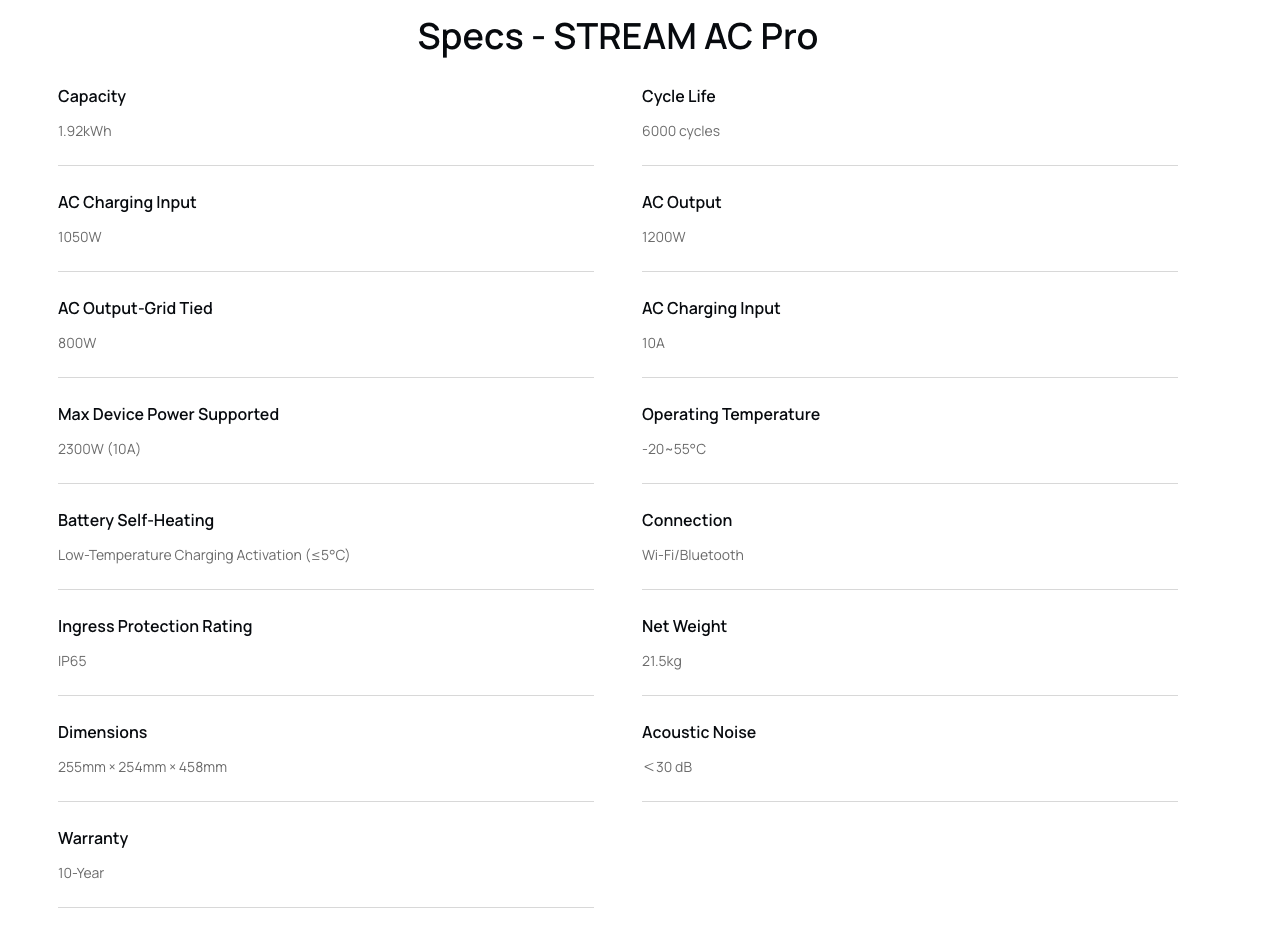
Task: Click the 1050W AC charging input value
Action: pyautogui.click(x=80, y=237)
